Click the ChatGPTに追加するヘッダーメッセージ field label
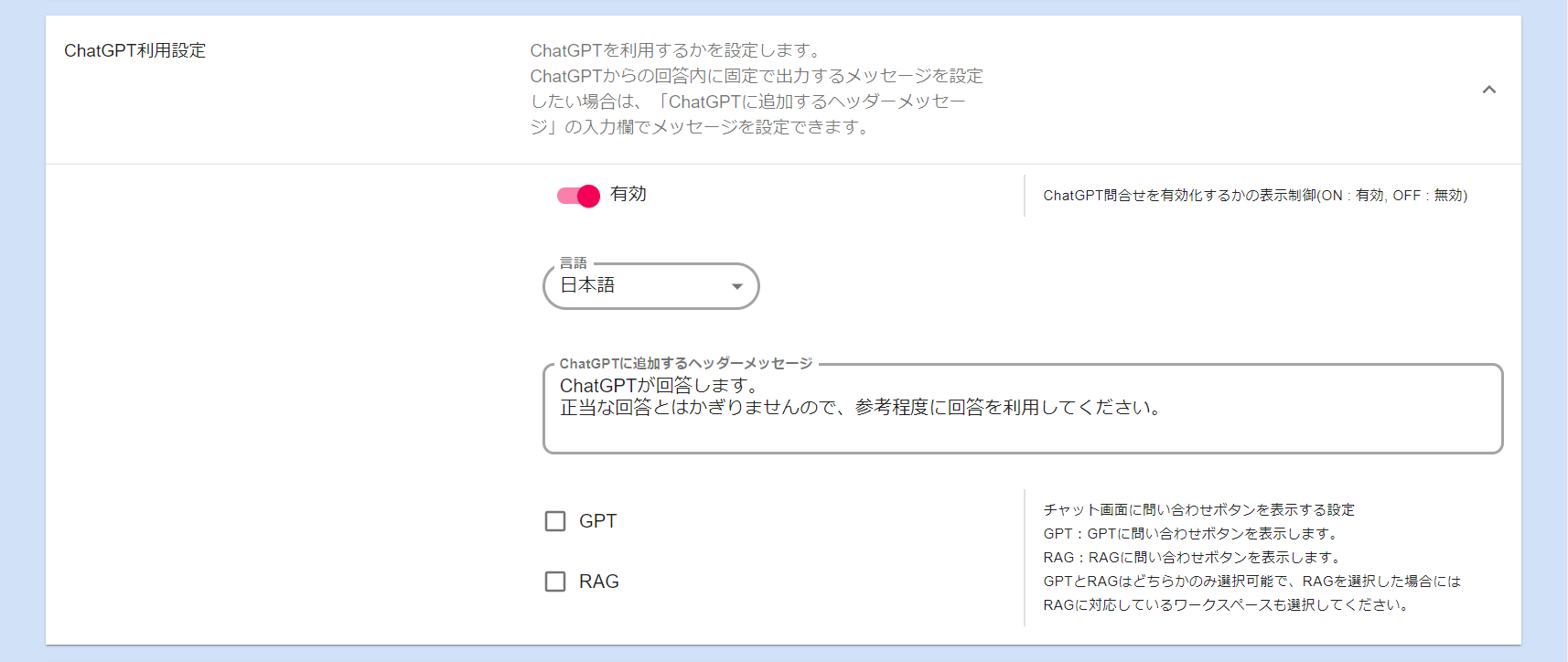 click(685, 364)
